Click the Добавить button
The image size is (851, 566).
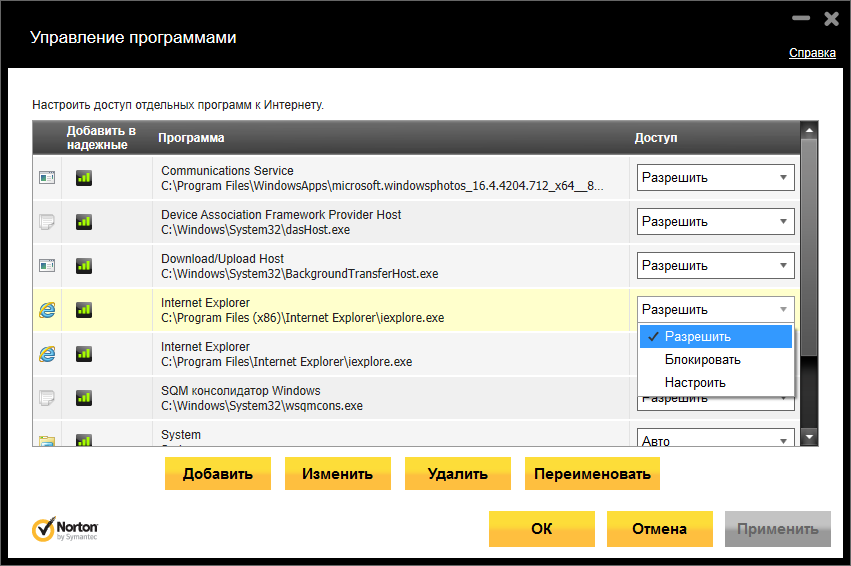[218, 474]
